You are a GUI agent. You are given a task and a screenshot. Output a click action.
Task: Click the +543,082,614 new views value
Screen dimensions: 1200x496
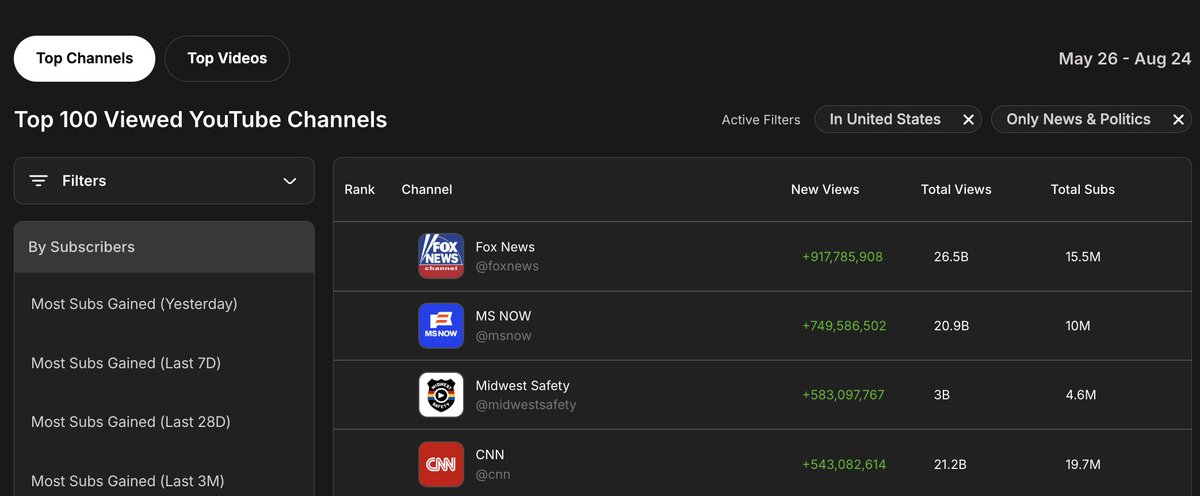(x=844, y=464)
